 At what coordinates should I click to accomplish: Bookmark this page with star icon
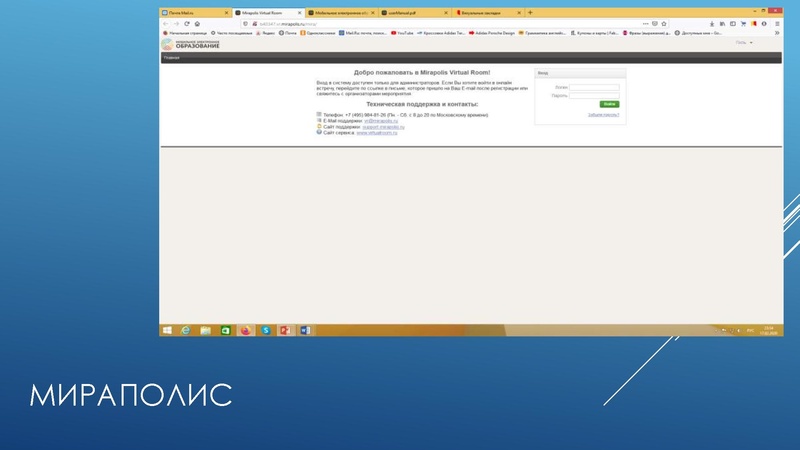point(664,23)
